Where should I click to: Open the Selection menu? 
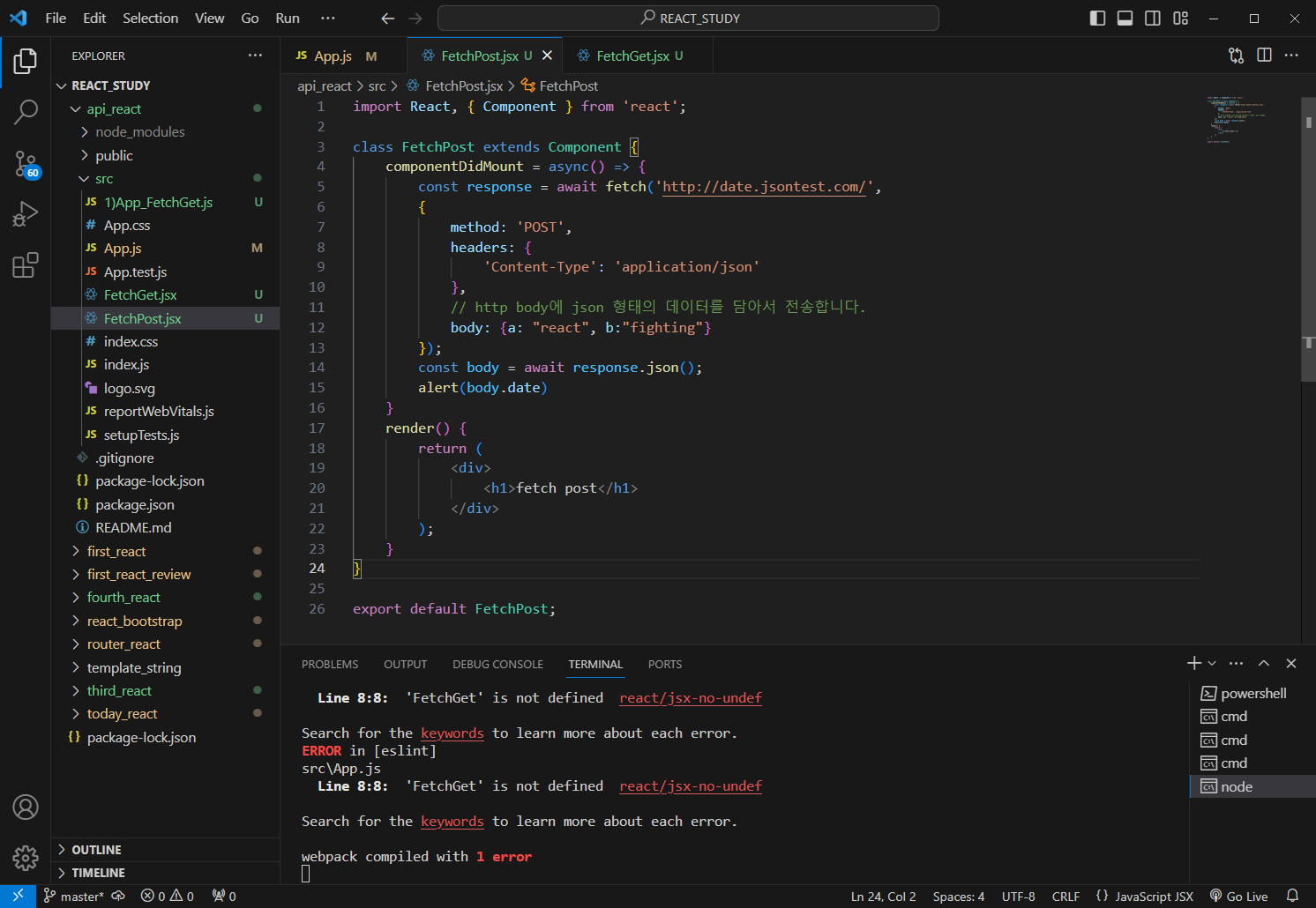pyautogui.click(x=150, y=18)
